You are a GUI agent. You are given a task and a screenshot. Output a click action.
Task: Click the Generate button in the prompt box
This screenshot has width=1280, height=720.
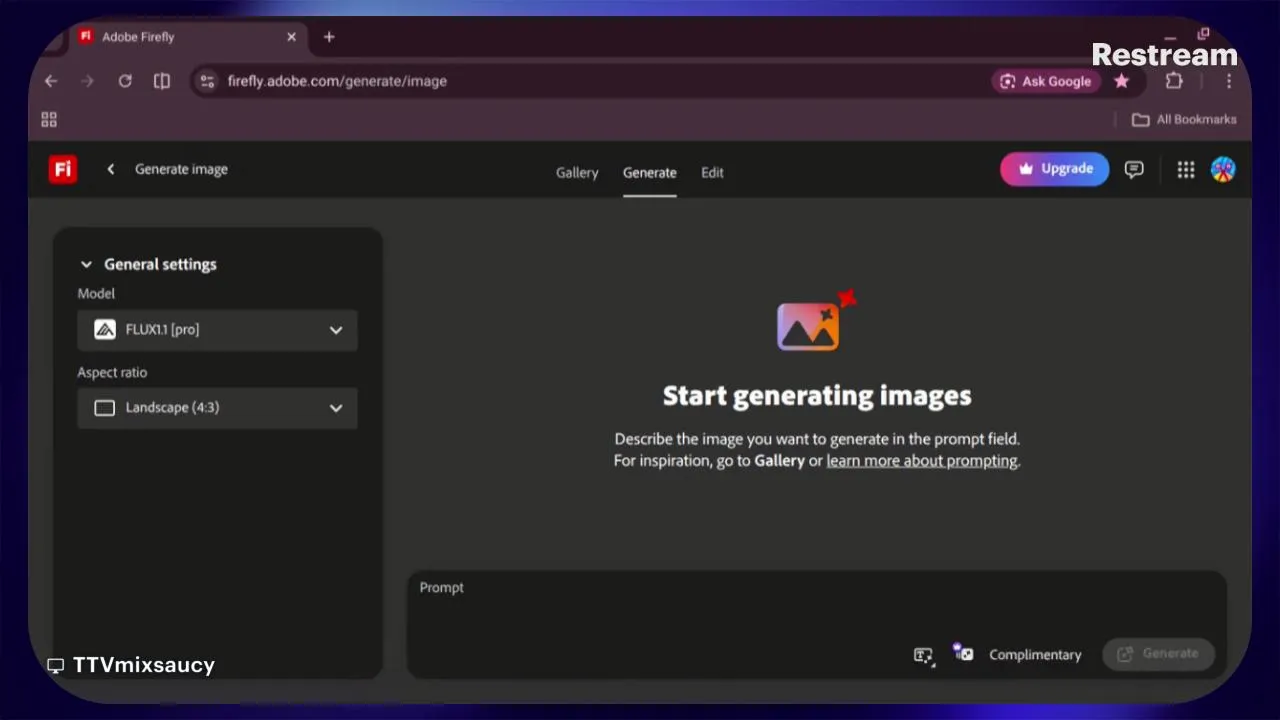pos(1158,654)
